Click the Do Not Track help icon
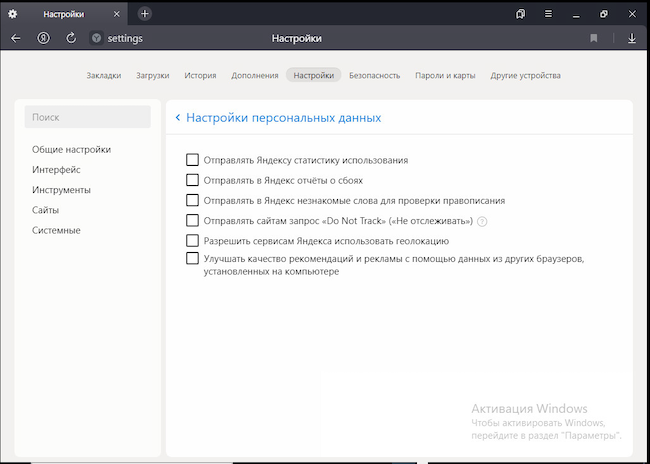Screen dimensions: 650x464 482,221
